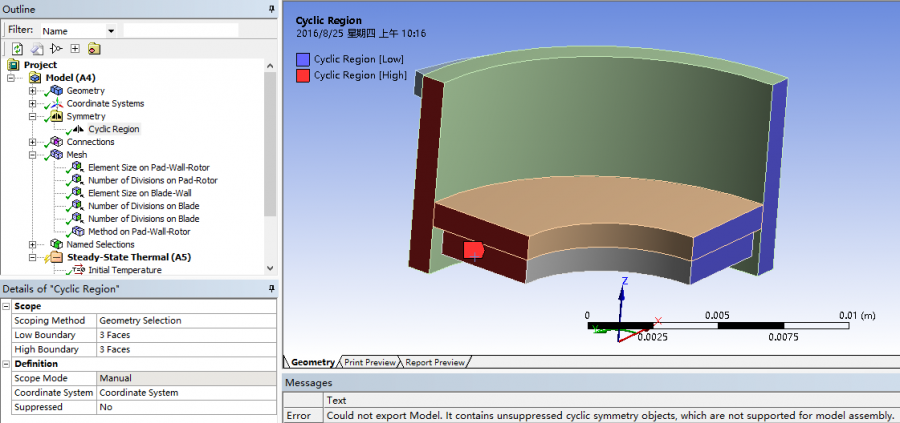
Task: Open the Filter Name dropdown
Action: [x=111, y=30]
